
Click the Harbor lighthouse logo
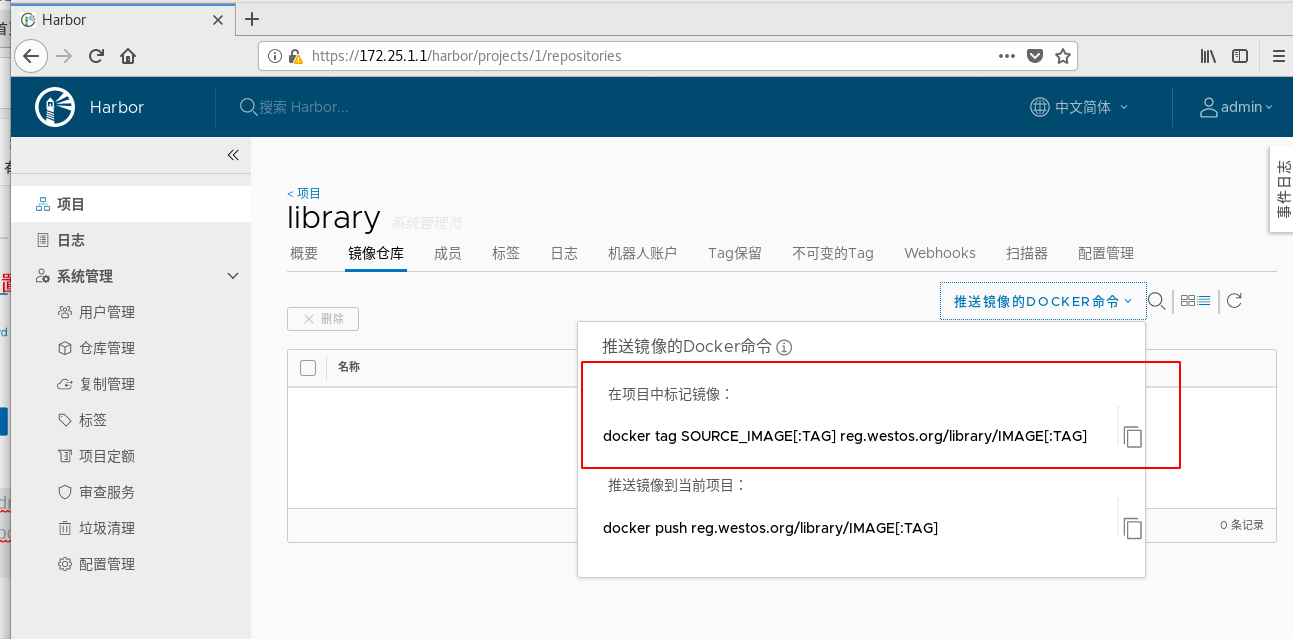pos(56,107)
